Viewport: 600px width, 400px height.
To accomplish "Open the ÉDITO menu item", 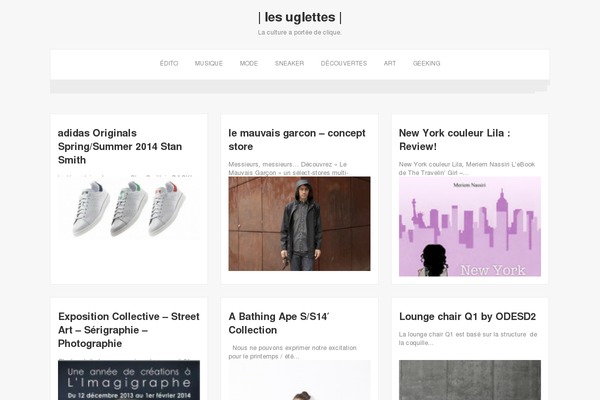I will coord(169,64).
